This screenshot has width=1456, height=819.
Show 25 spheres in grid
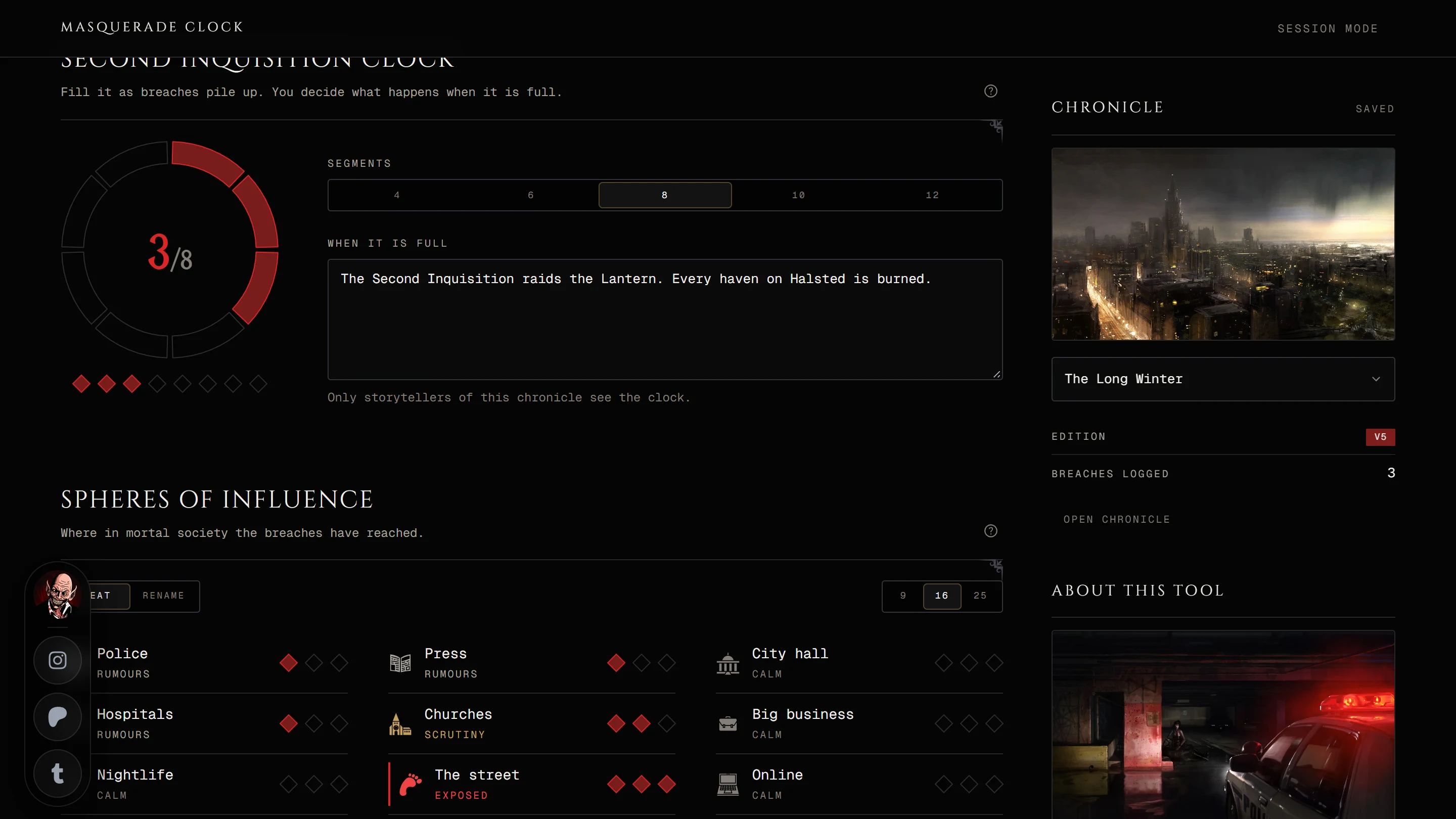[980, 596]
